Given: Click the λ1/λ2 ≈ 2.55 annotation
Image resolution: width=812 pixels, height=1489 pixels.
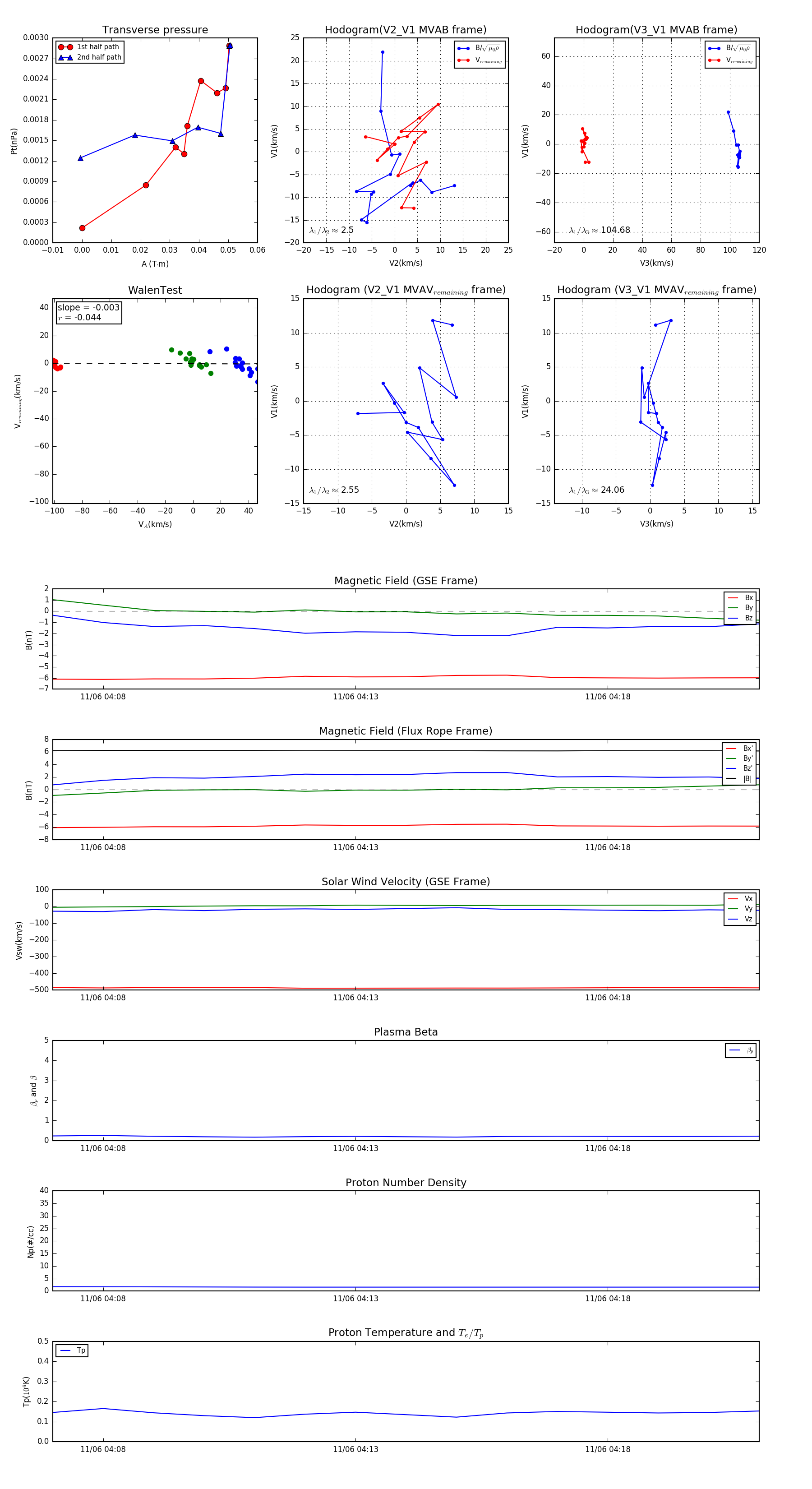Looking at the screenshot, I should click(334, 490).
